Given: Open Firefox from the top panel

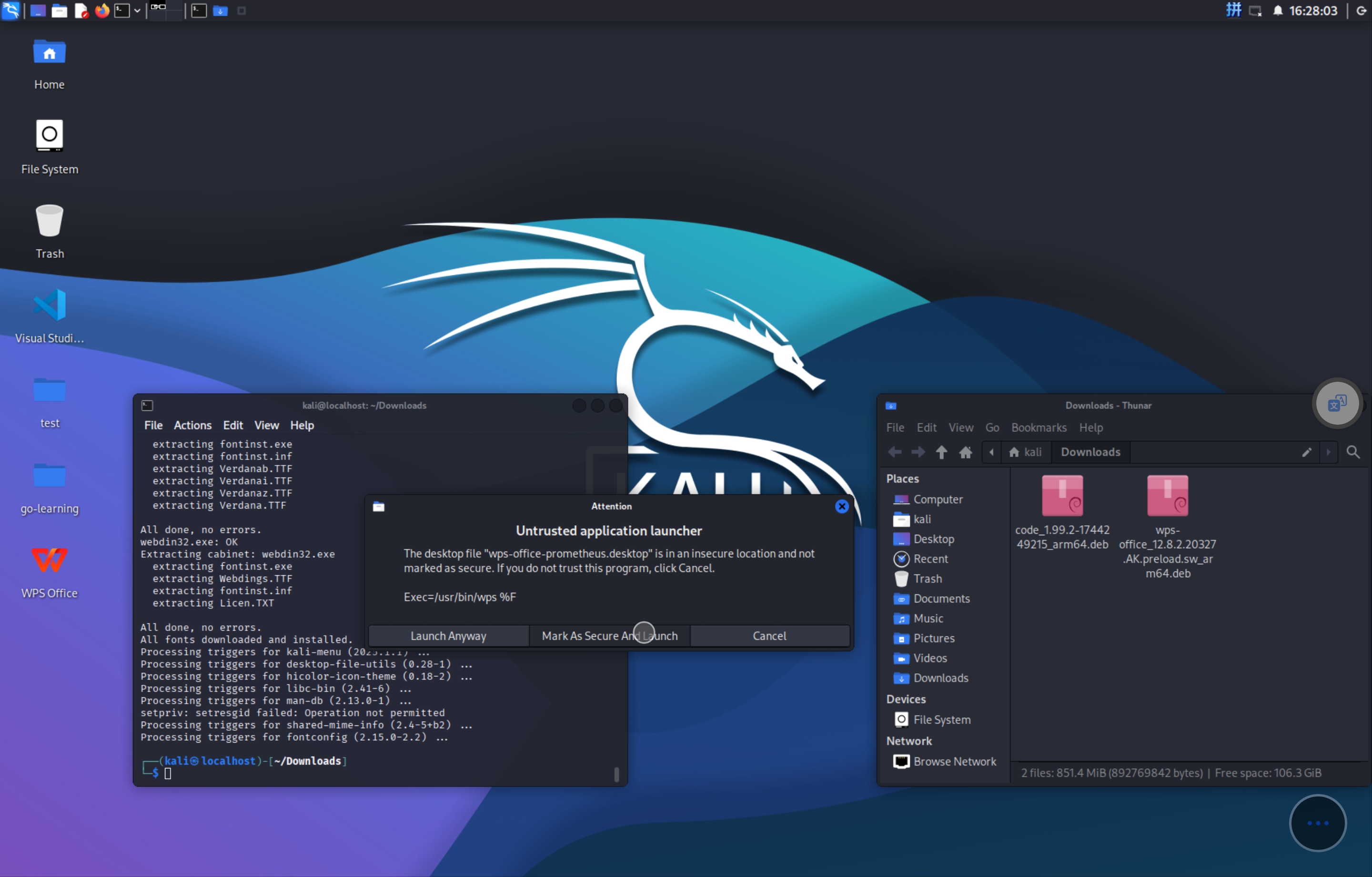Looking at the screenshot, I should tap(102, 11).
